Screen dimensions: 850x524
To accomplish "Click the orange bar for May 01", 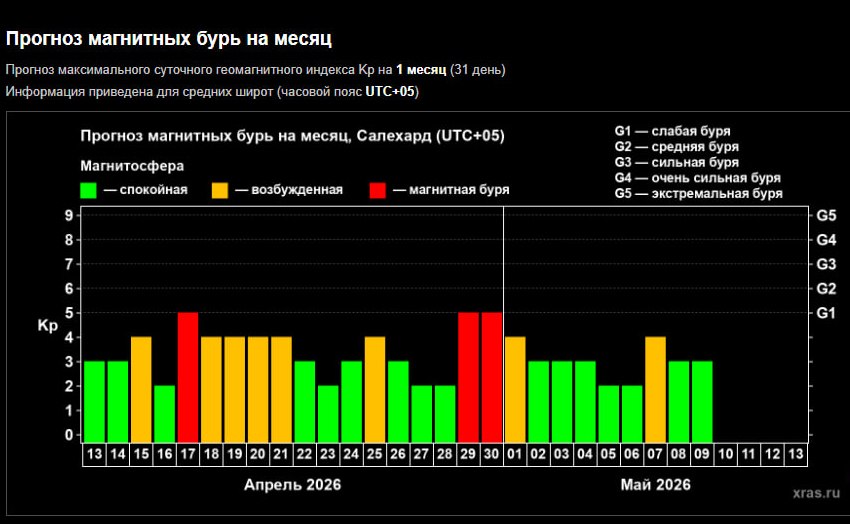I will point(515,388).
